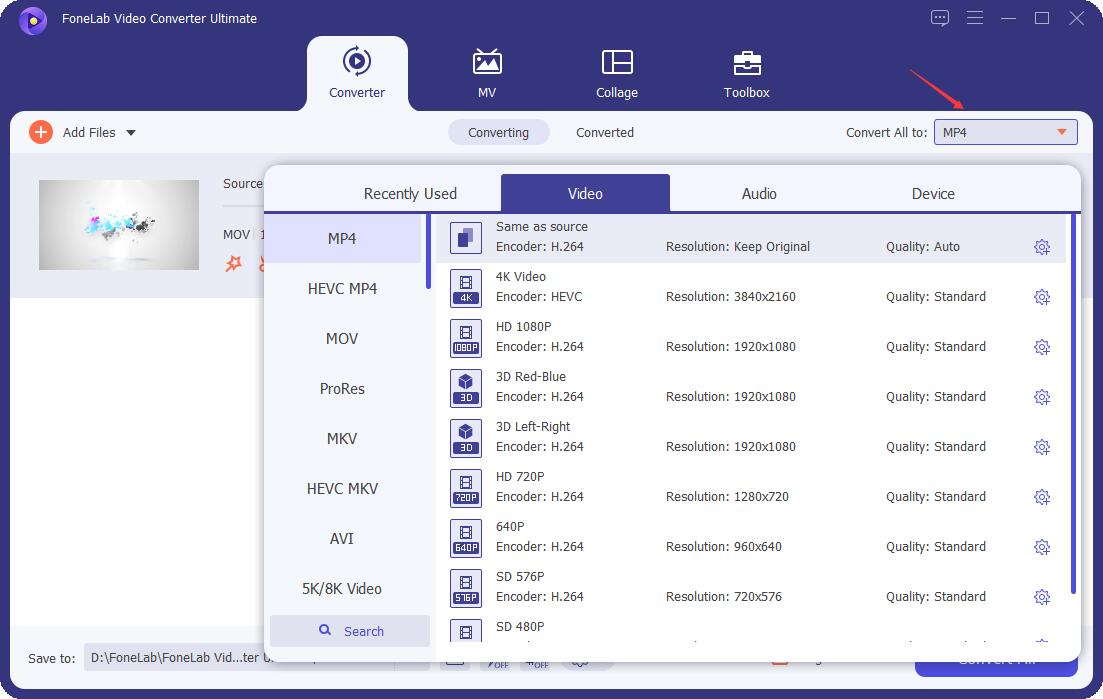
Task: Open the feedback chat icon in title bar
Action: [940, 18]
